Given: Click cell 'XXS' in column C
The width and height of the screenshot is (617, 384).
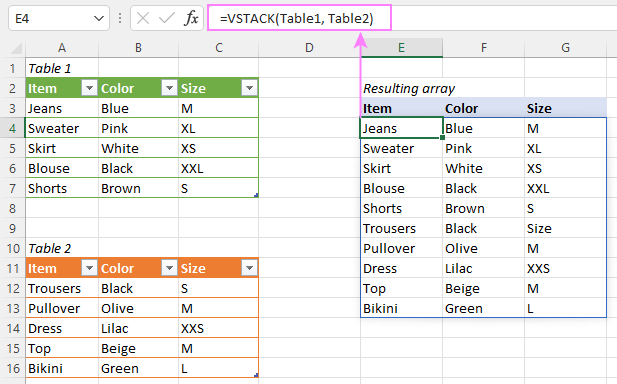Looking at the screenshot, I should [219, 328].
